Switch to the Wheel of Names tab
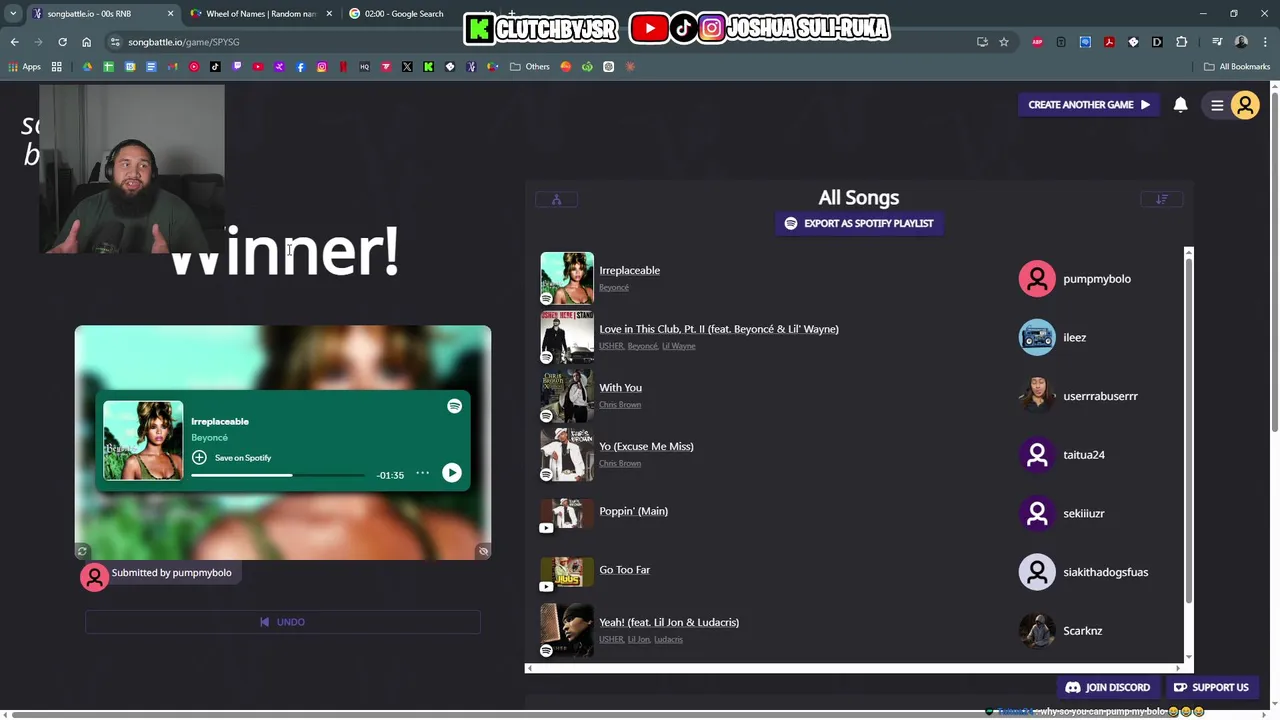 (260, 14)
